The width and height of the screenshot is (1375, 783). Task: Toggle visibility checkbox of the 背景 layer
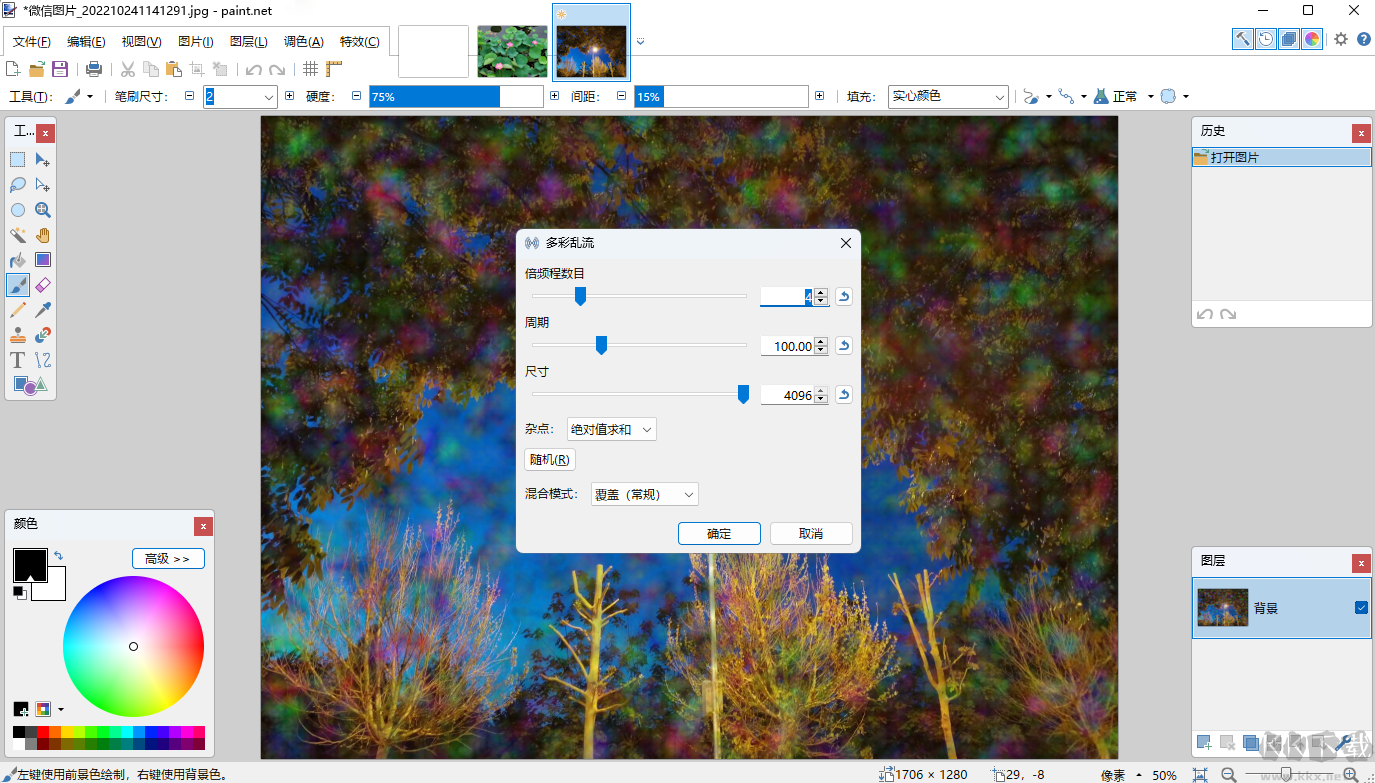pos(1359,607)
